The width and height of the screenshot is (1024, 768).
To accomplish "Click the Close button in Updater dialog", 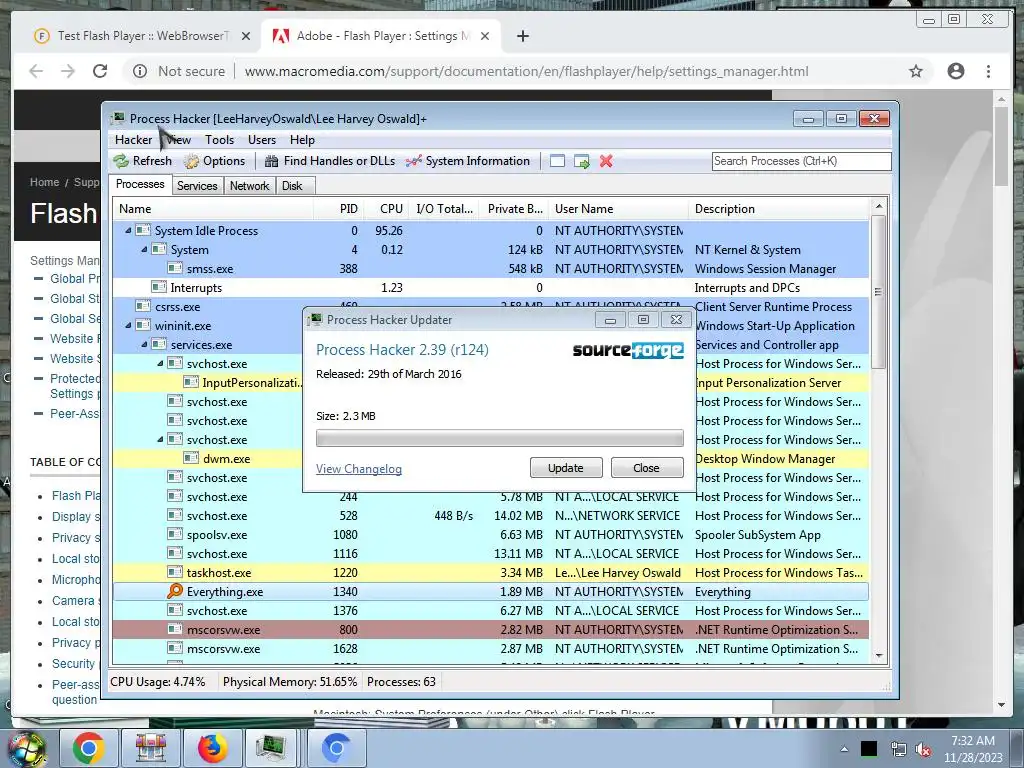I will point(647,468).
